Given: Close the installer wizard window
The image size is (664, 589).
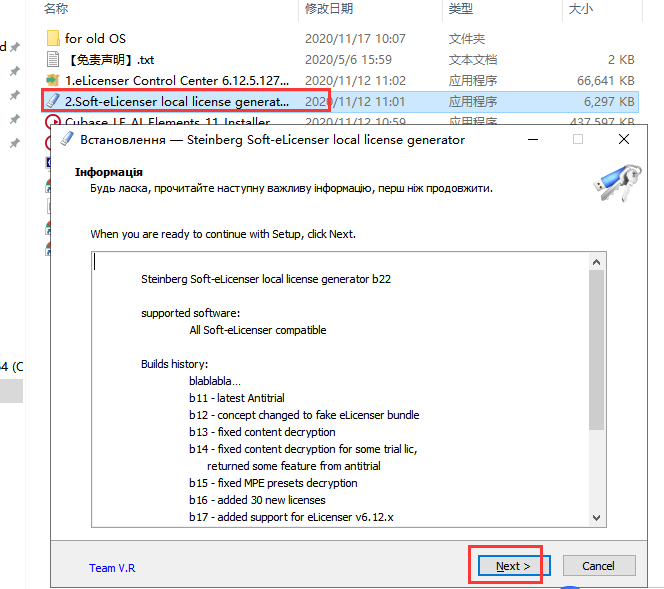Looking at the screenshot, I should point(623,140).
